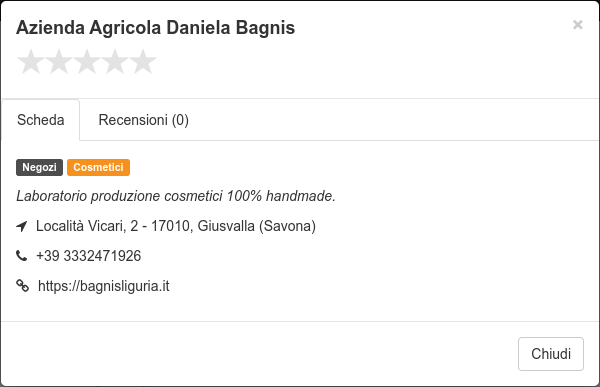Image resolution: width=600 pixels, height=387 pixels.
Task: Switch to the Recensioni (0) tab
Action: [x=143, y=120]
